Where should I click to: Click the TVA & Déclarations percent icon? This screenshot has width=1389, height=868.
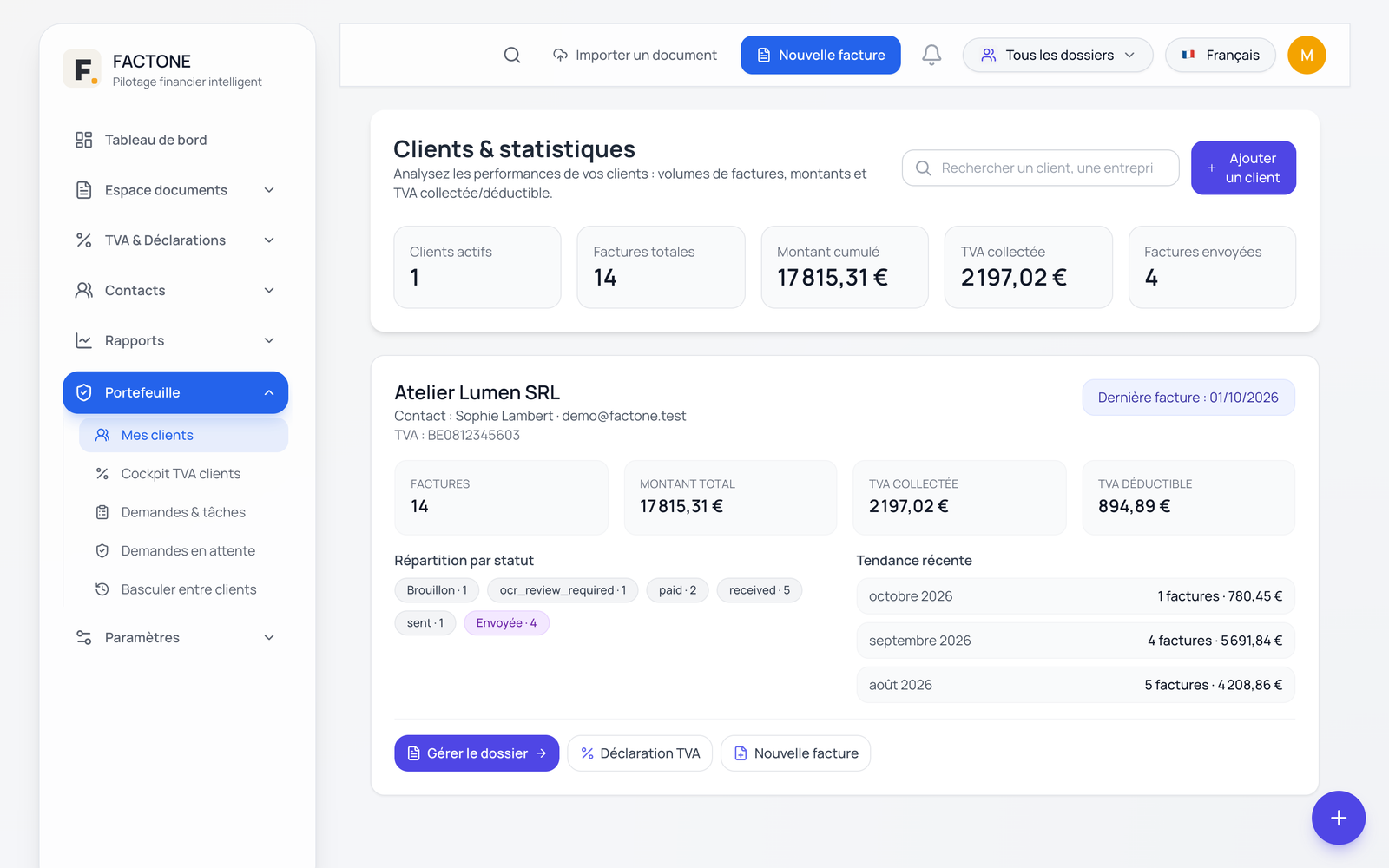(83, 240)
